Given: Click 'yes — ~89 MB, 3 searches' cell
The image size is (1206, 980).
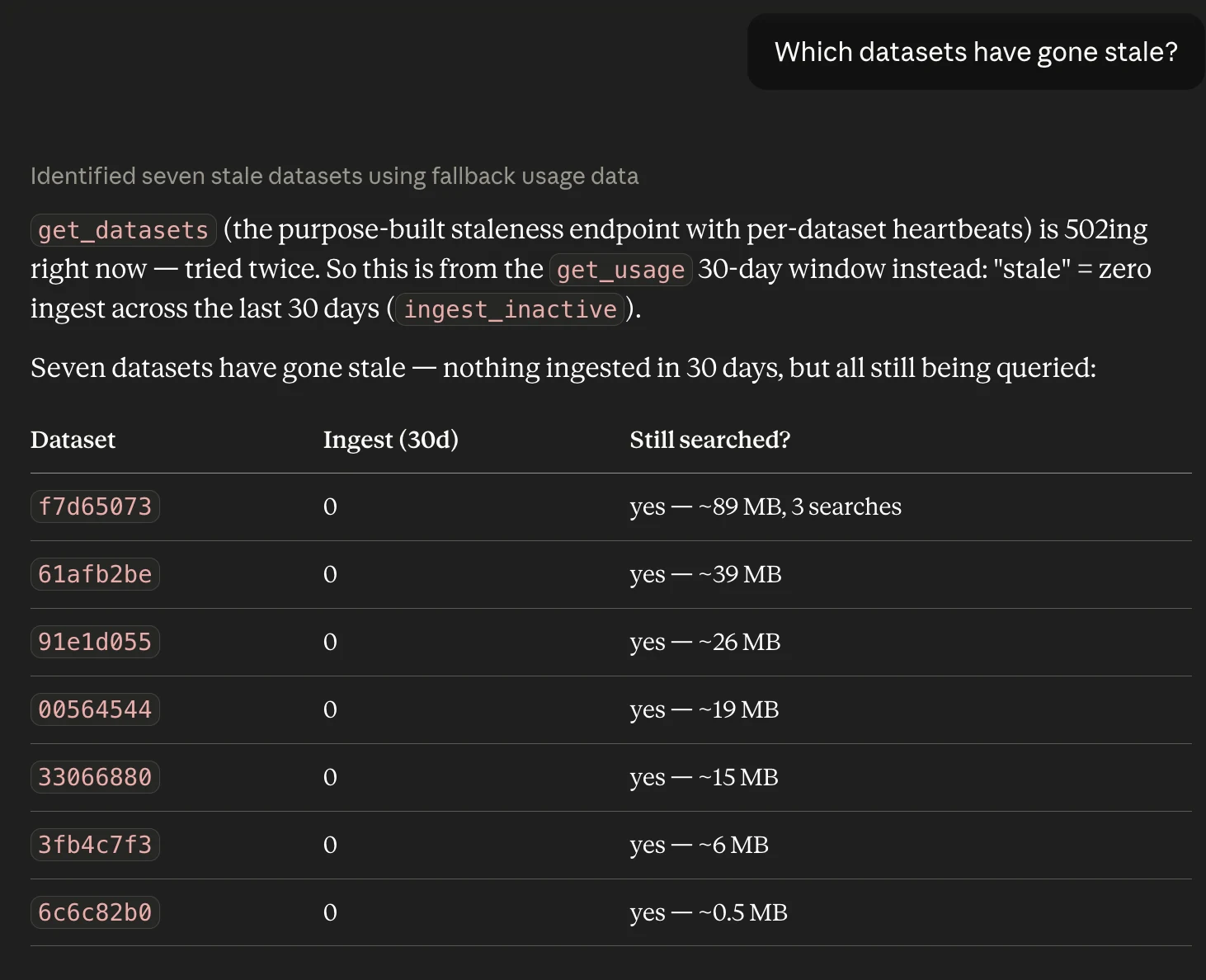Looking at the screenshot, I should click(766, 506).
